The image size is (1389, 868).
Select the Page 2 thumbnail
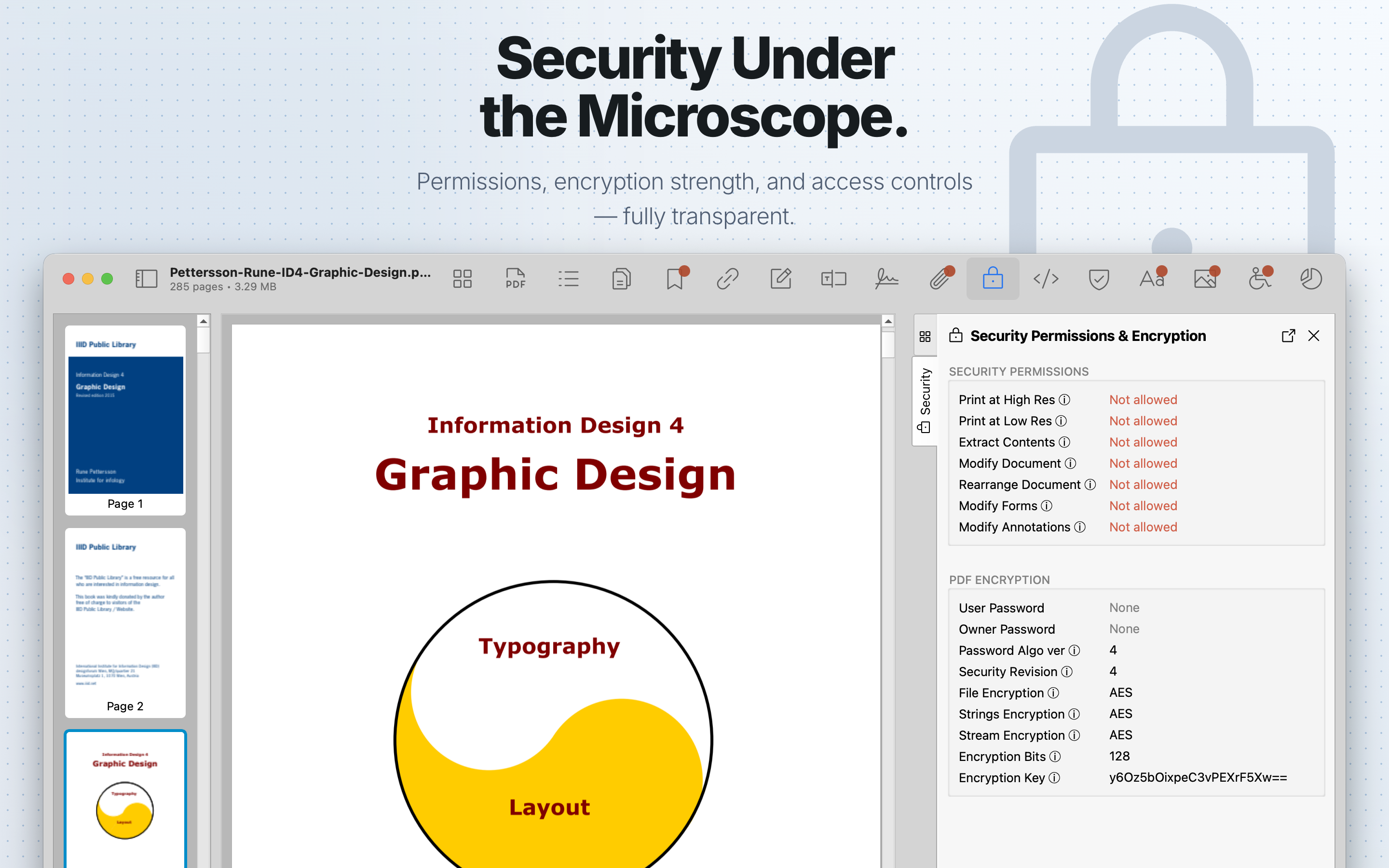coord(125,623)
